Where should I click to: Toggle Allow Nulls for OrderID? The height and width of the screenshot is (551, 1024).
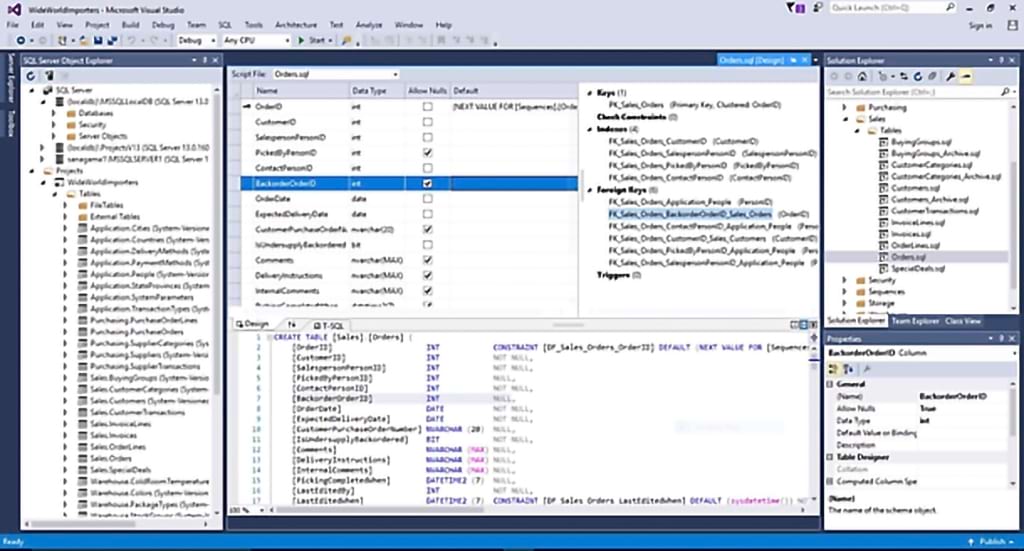[427, 106]
